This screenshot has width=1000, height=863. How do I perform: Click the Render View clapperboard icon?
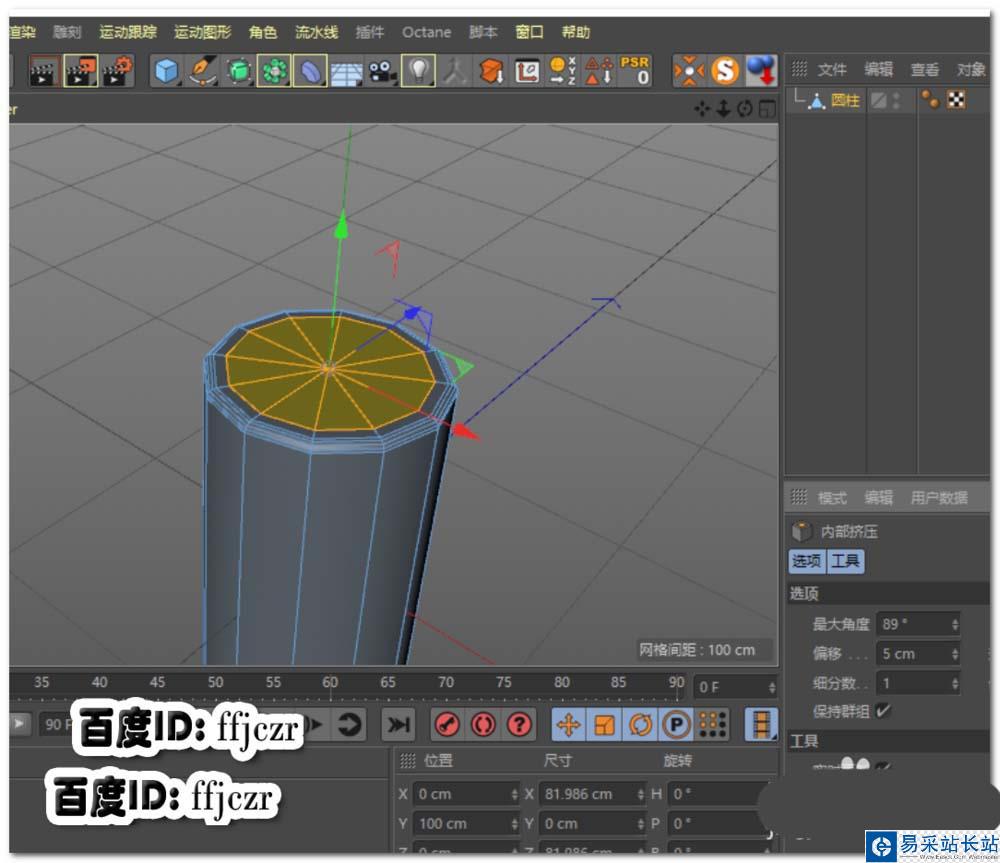click(x=44, y=71)
